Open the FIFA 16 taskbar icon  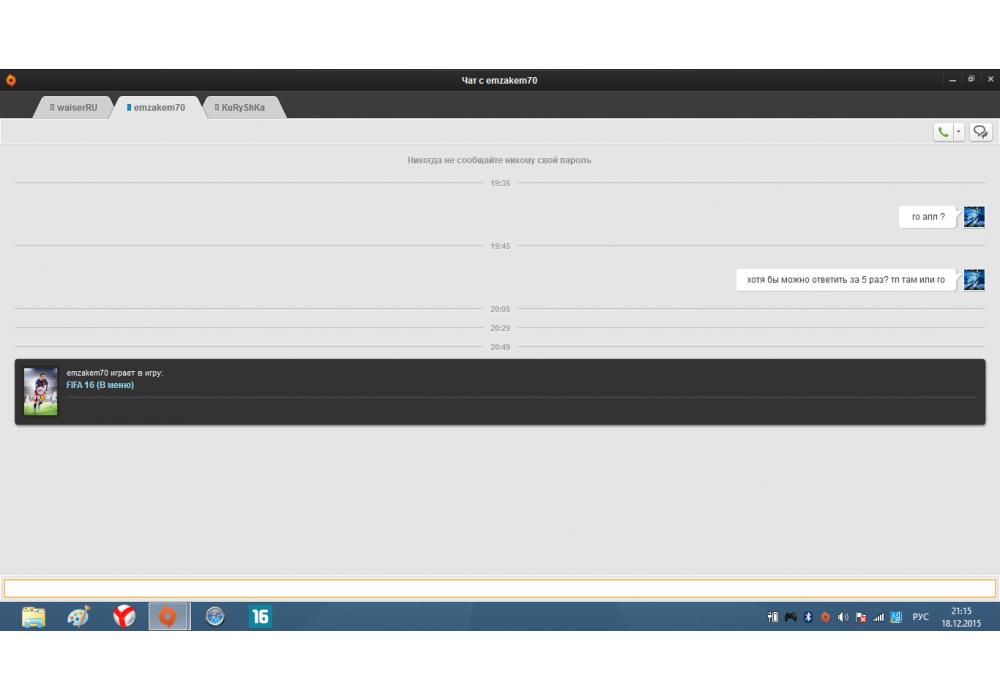tap(260, 616)
